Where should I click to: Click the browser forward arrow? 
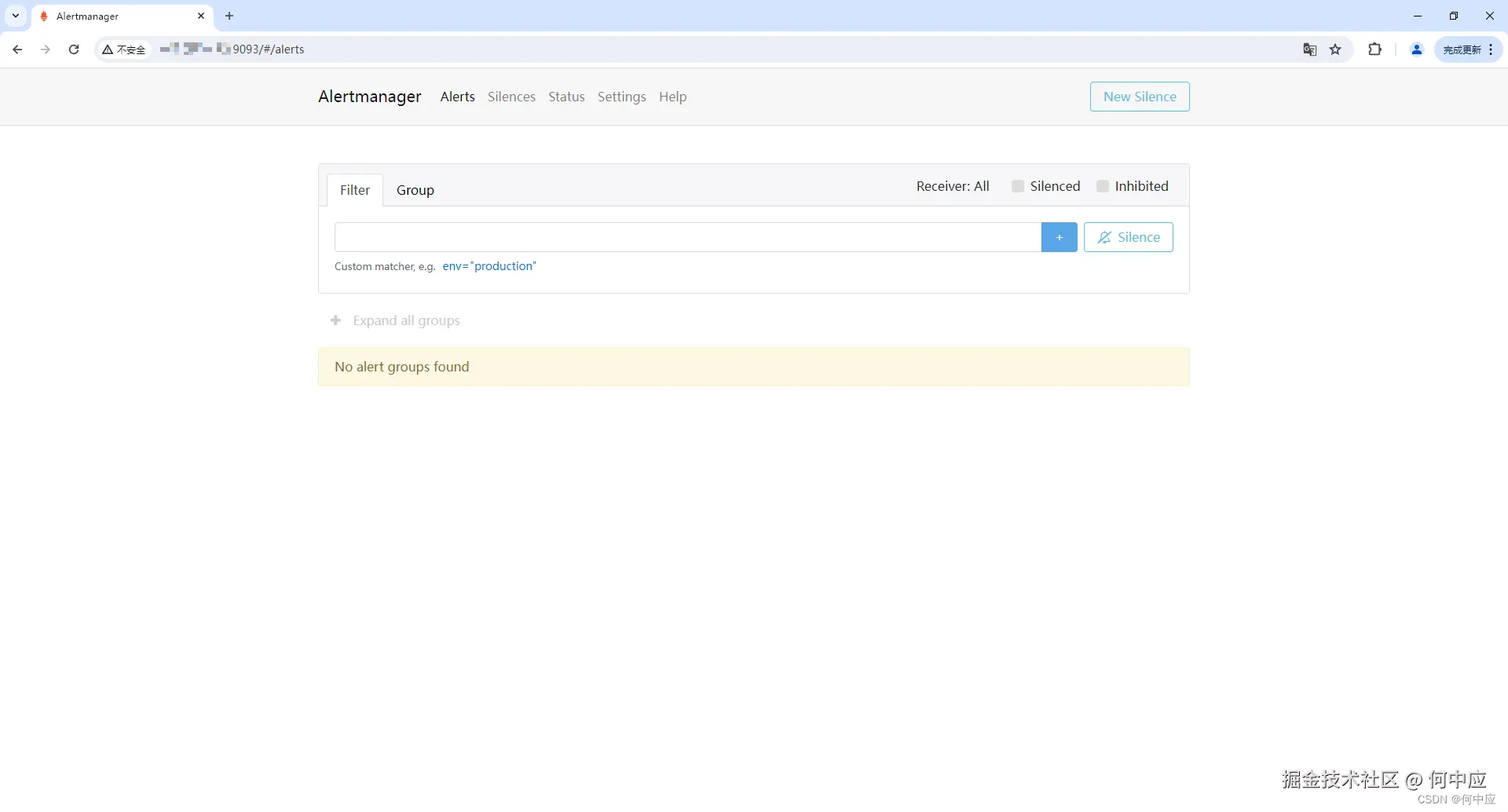46,49
